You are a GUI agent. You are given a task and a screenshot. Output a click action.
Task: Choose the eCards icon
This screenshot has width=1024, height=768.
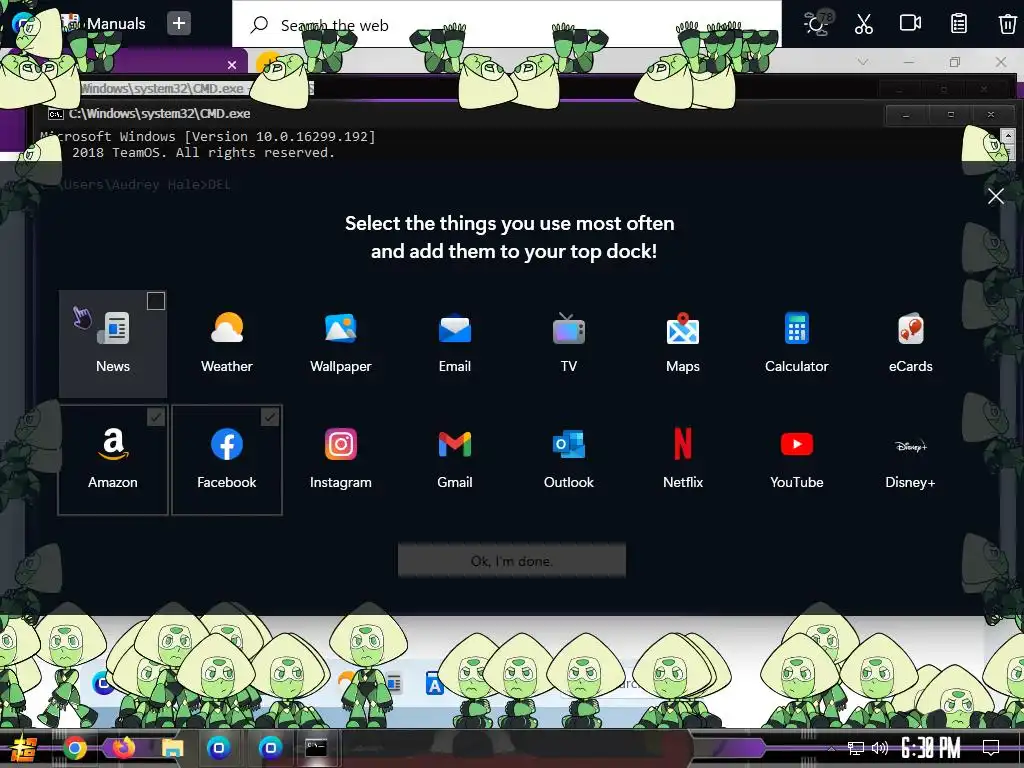[910, 328]
